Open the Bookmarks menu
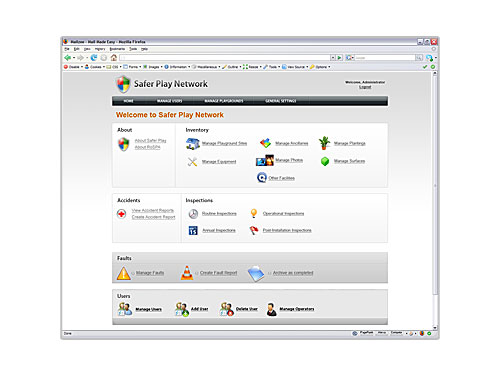Viewport: 500px width, 375px height. 117,49
